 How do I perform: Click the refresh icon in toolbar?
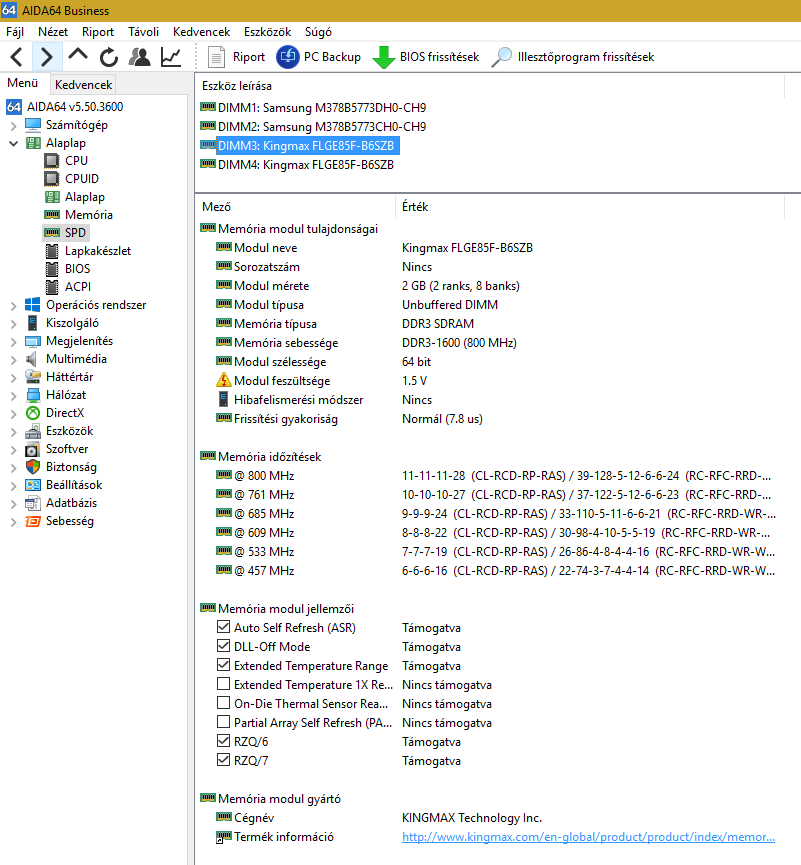[x=109, y=57]
